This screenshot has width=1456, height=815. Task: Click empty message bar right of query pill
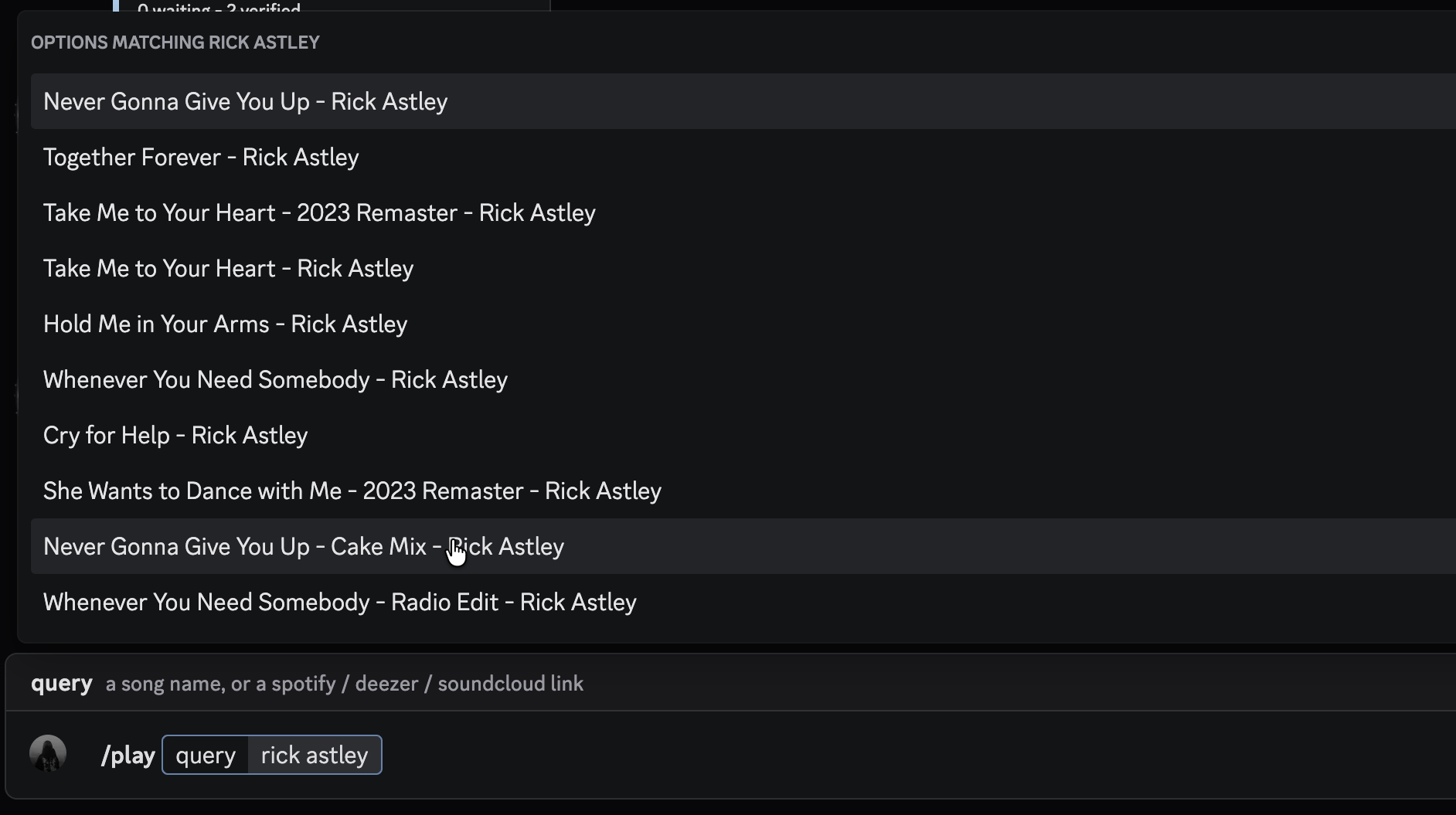918,755
